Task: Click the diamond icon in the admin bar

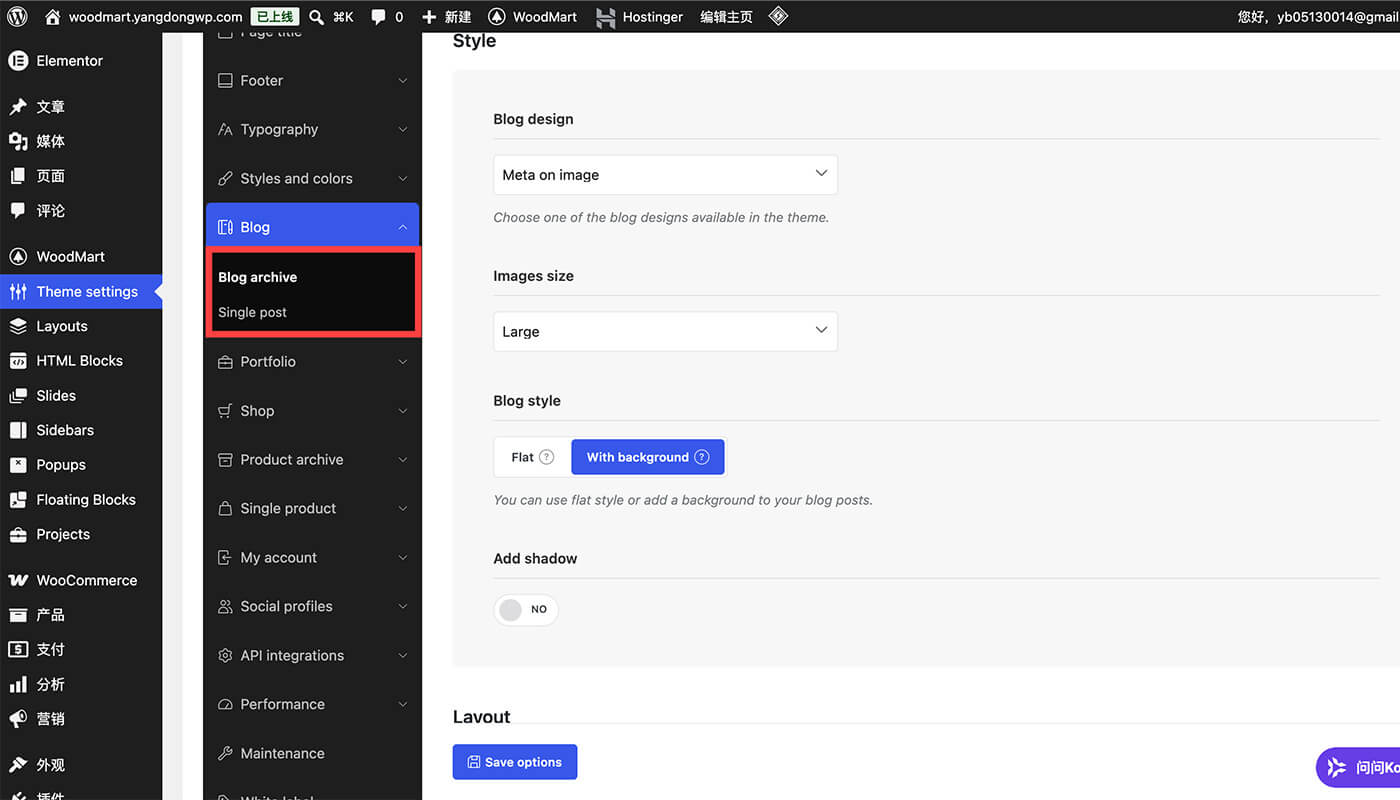Action: (778, 16)
